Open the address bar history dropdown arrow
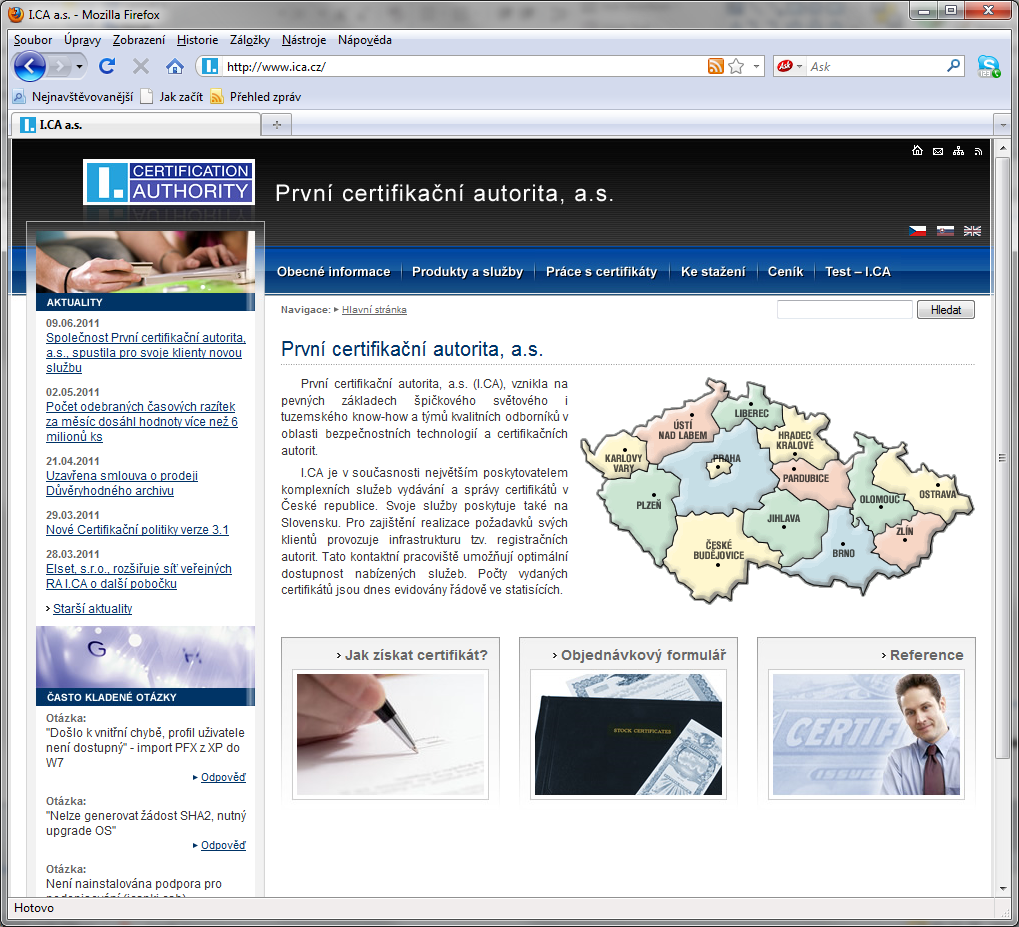Viewport: 1019px width, 927px height. 756,66
